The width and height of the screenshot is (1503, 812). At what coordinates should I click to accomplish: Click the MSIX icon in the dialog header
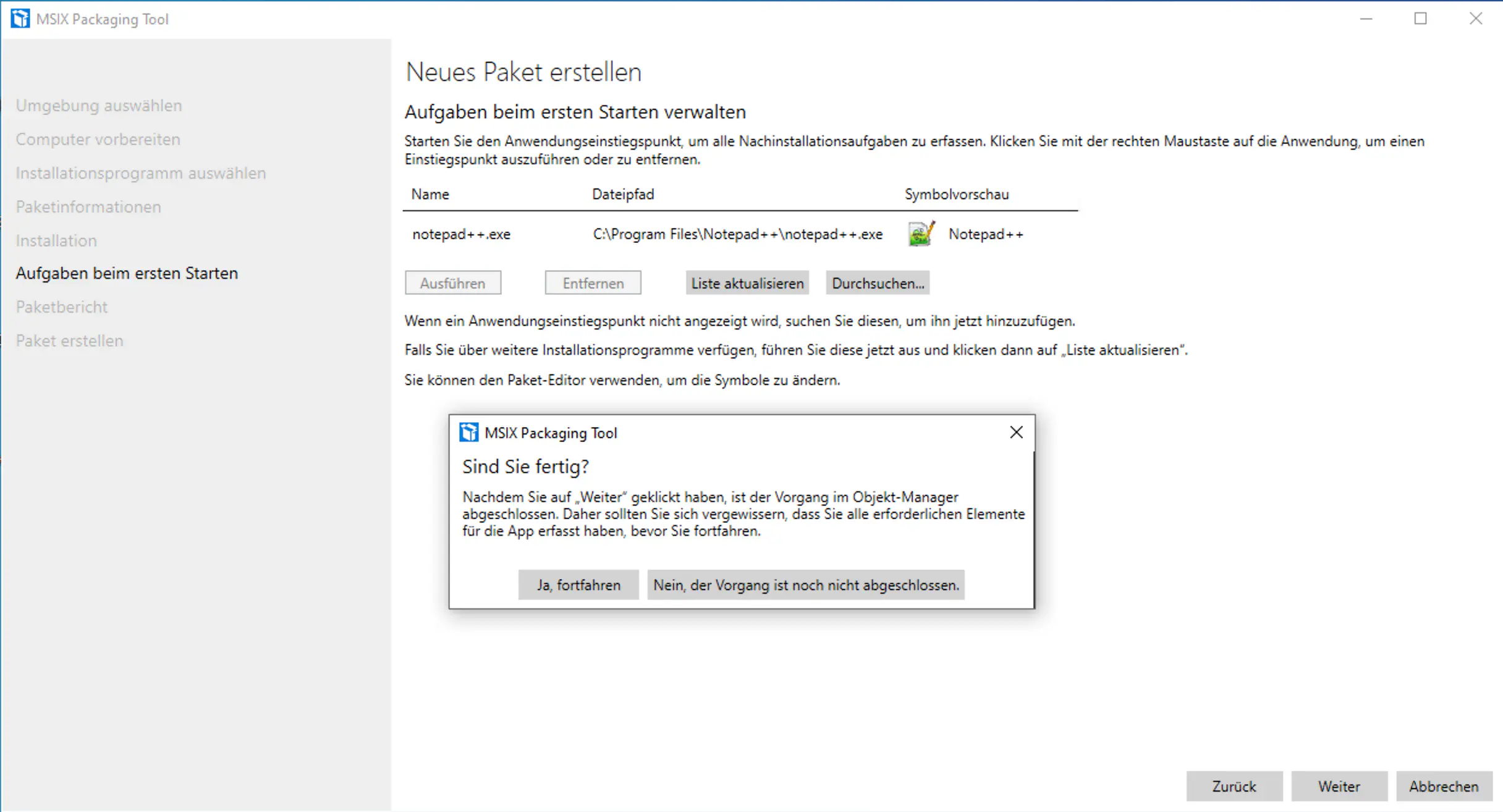[469, 433]
